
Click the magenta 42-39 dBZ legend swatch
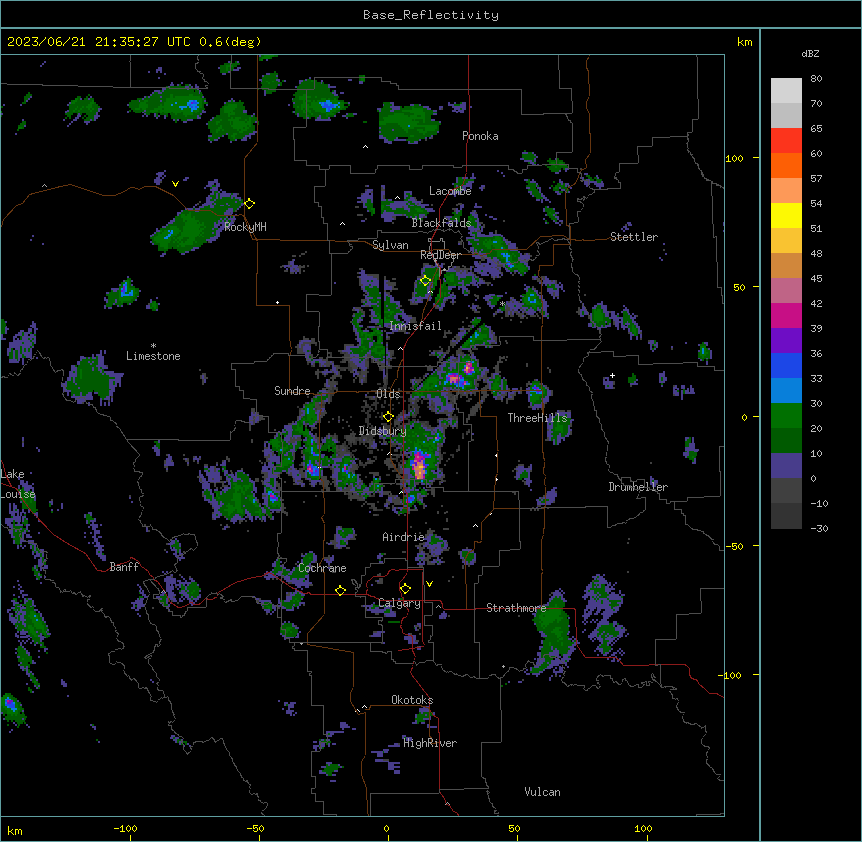pyautogui.click(x=786, y=315)
